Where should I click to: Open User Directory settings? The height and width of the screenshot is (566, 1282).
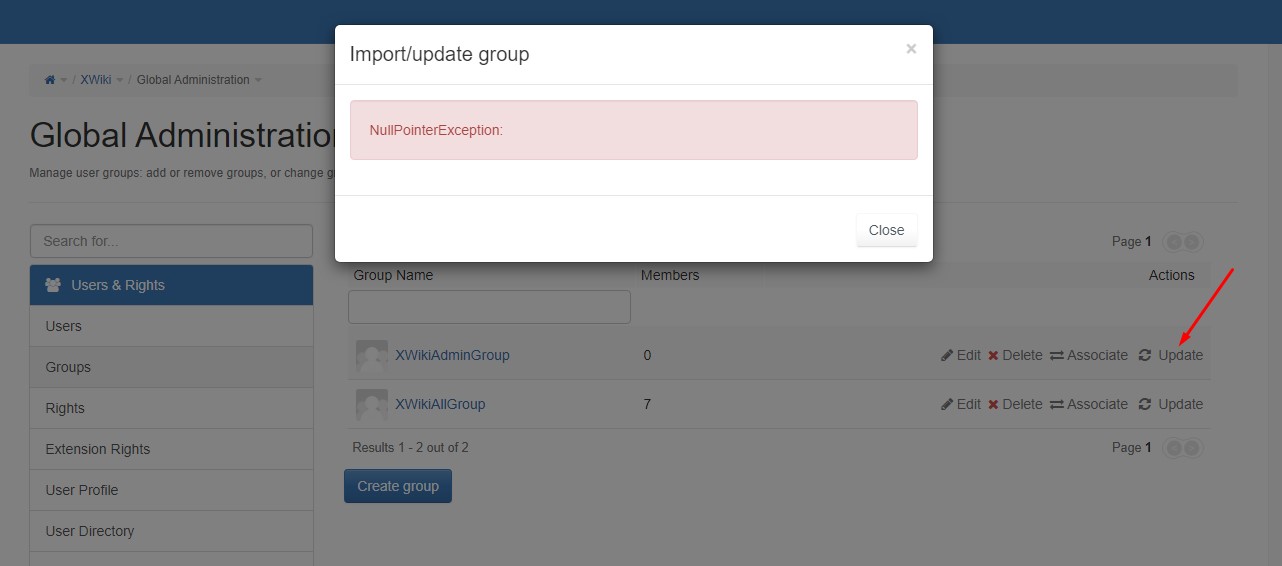(171, 531)
